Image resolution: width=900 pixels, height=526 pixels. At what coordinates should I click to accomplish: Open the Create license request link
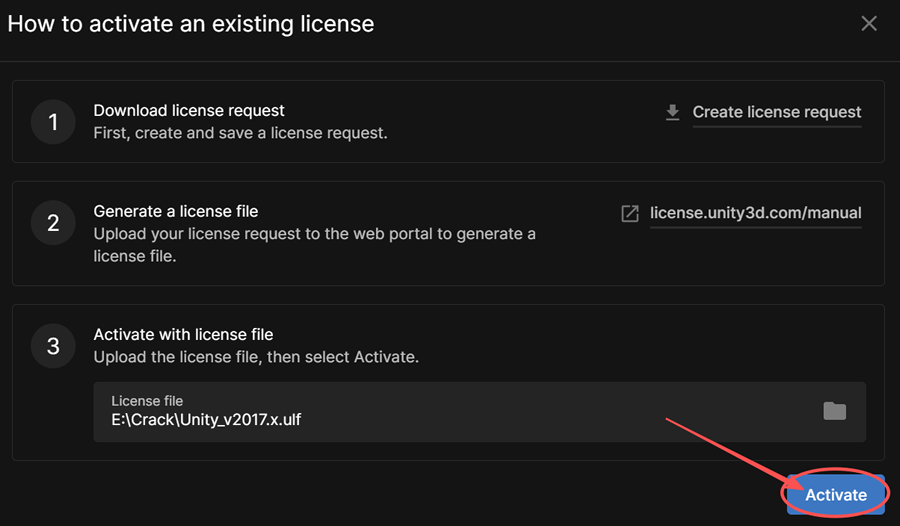(x=777, y=112)
